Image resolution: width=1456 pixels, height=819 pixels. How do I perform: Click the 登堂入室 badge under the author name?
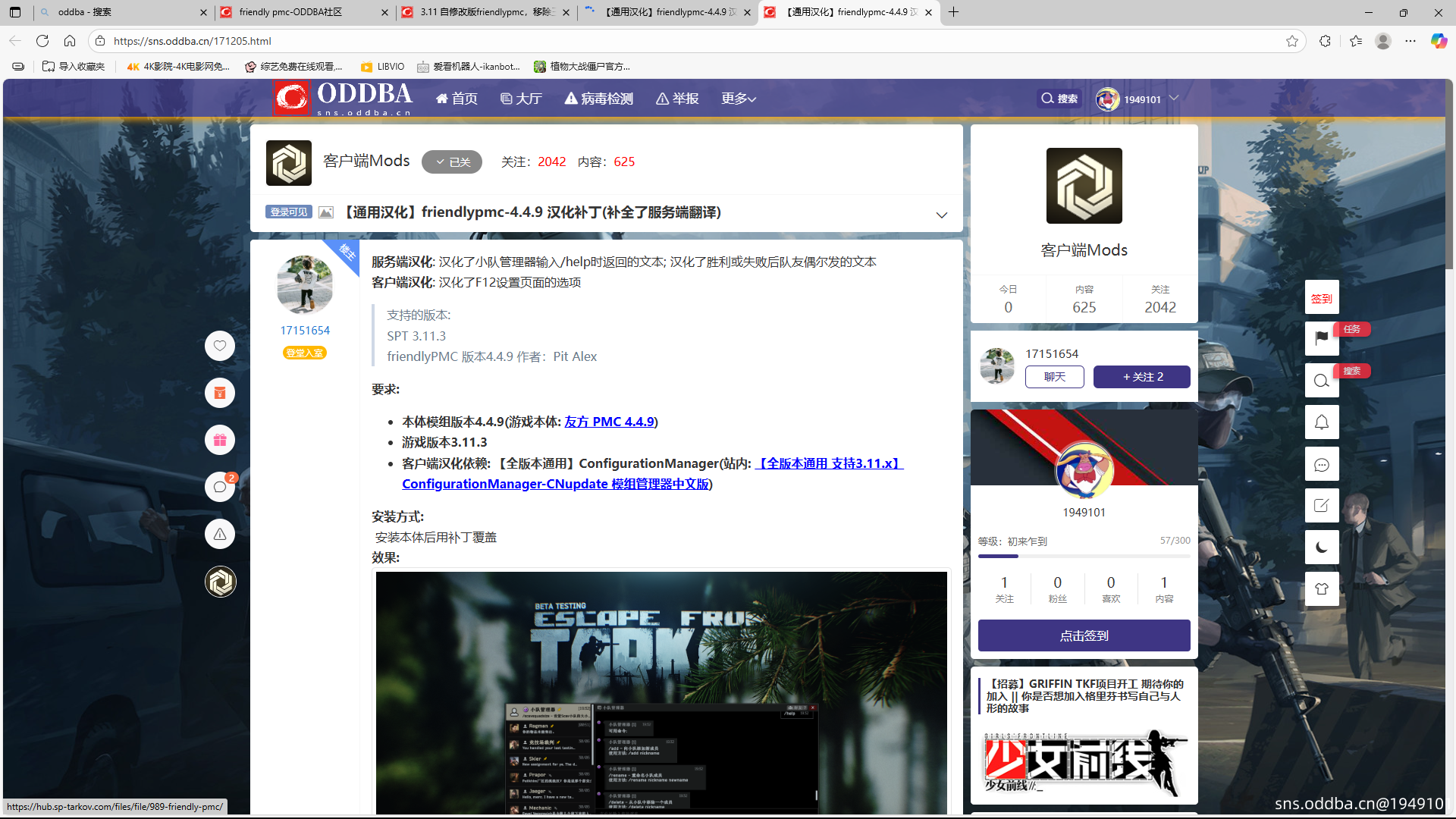pyautogui.click(x=305, y=353)
